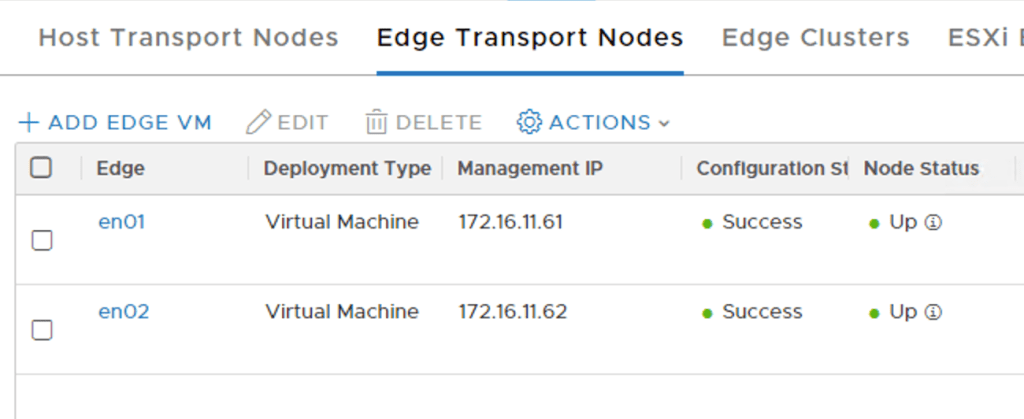Click the pencil Edit icon
This screenshot has height=419, width=1024.
click(x=258, y=123)
